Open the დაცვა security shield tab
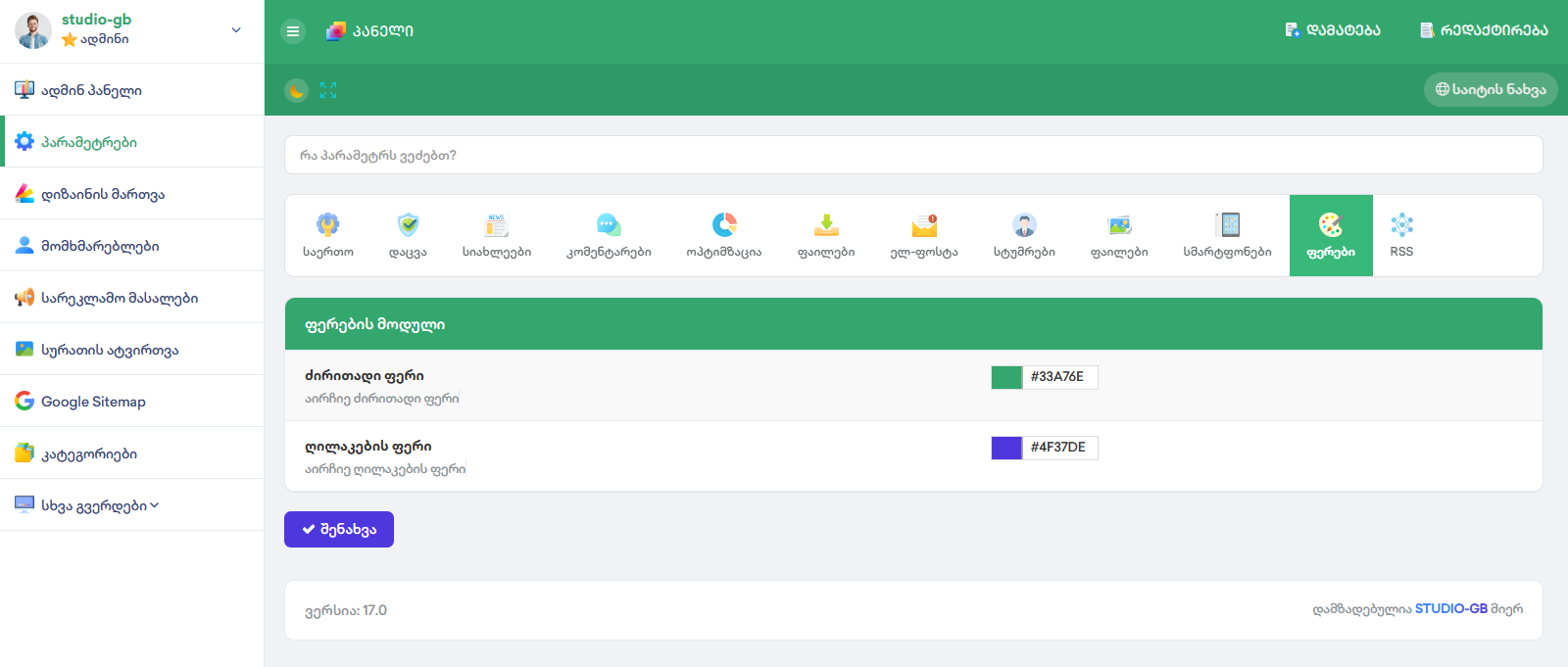 click(x=408, y=236)
